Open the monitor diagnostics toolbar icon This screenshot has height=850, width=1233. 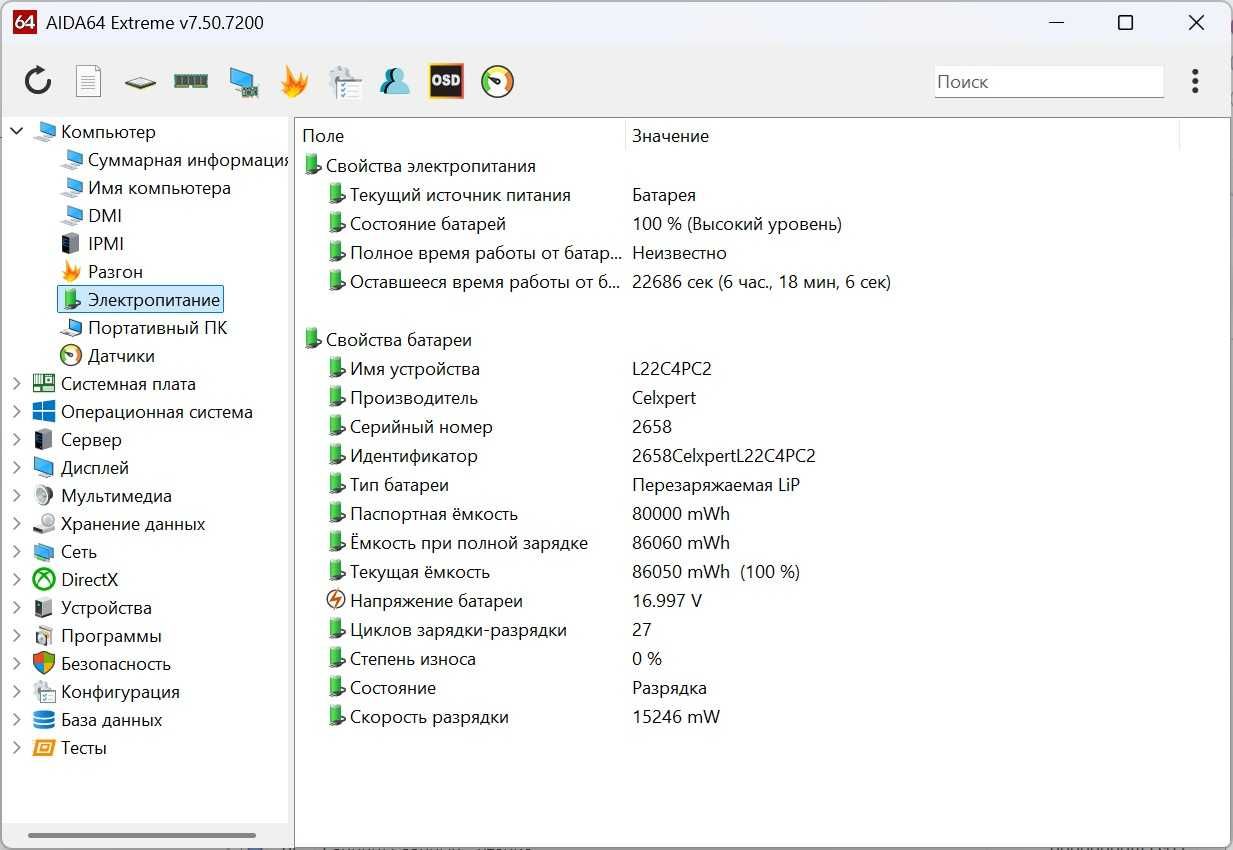click(243, 82)
